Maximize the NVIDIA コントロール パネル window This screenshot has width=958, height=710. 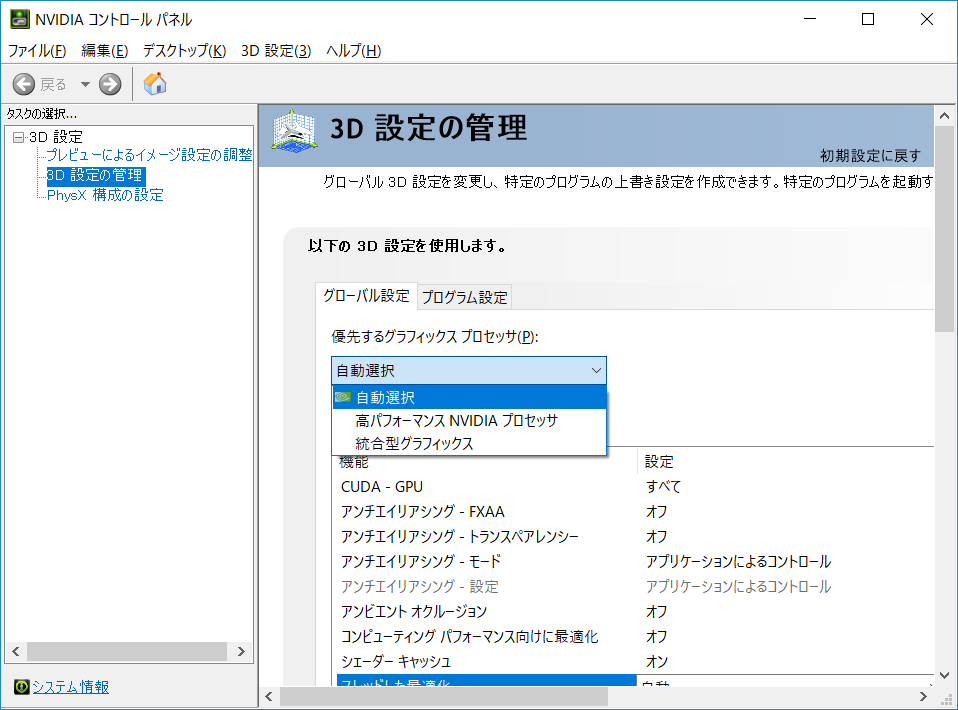coord(868,20)
